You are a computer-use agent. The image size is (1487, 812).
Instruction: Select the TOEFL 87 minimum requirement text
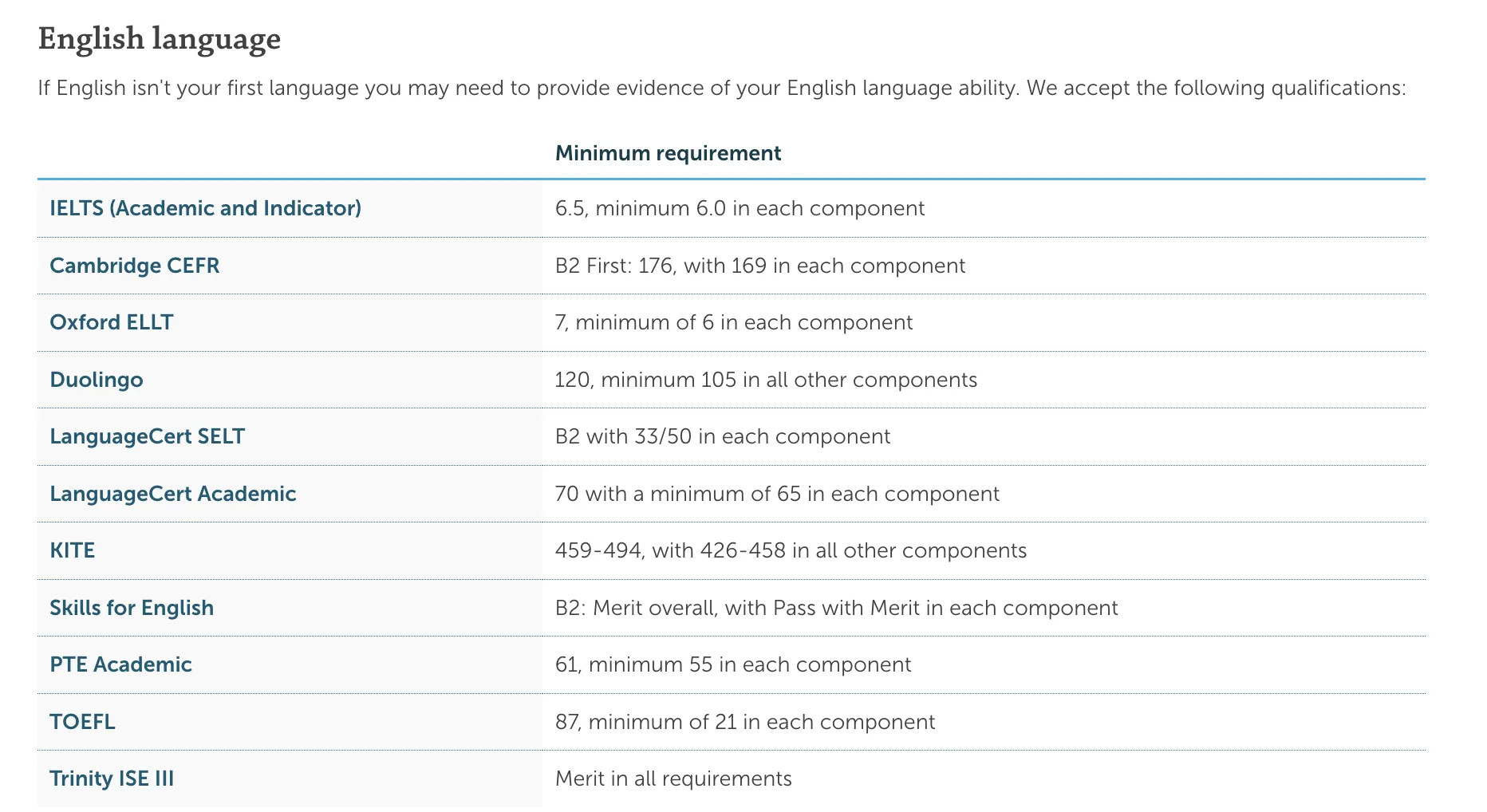click(x=744, y=722)
